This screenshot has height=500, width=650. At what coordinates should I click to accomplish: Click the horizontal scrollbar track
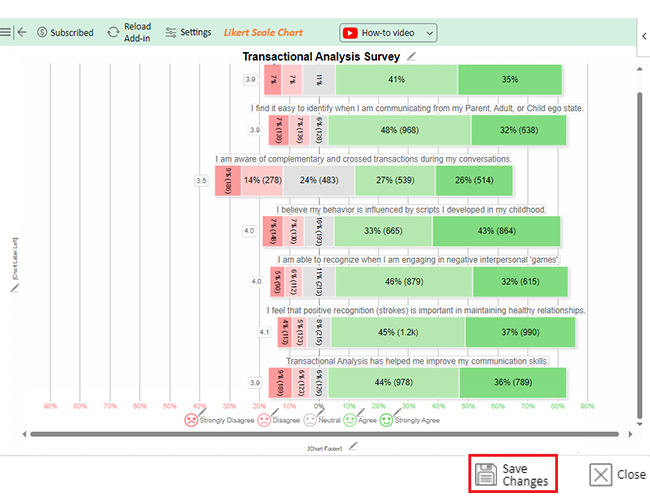pyautogui.click(x=325, y=434)
